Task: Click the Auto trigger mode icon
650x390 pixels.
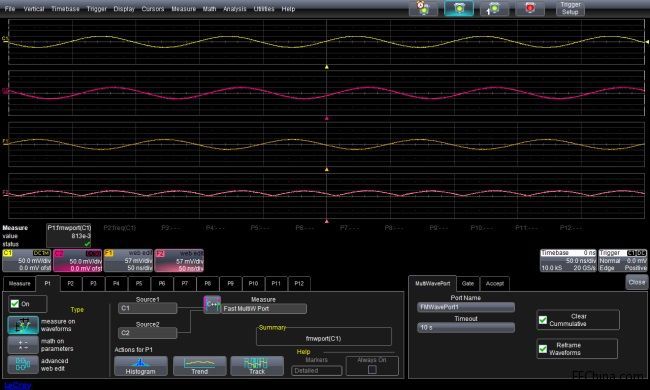Action: [423, 8]
